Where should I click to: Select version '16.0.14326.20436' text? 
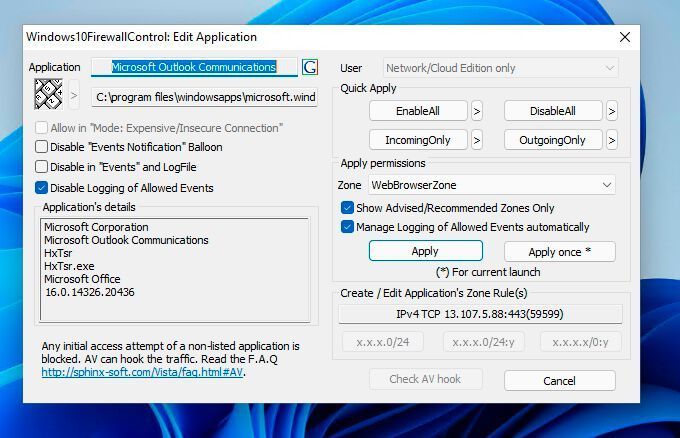(x=90, y=292)
